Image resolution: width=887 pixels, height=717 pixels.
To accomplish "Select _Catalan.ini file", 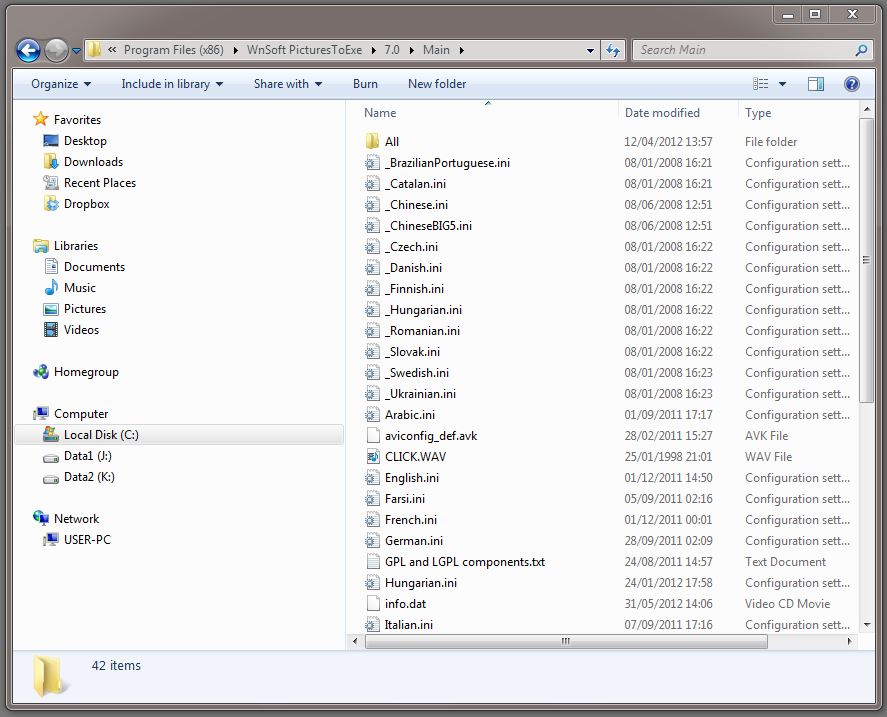I will pyautogui.click(x=415, y=184).
